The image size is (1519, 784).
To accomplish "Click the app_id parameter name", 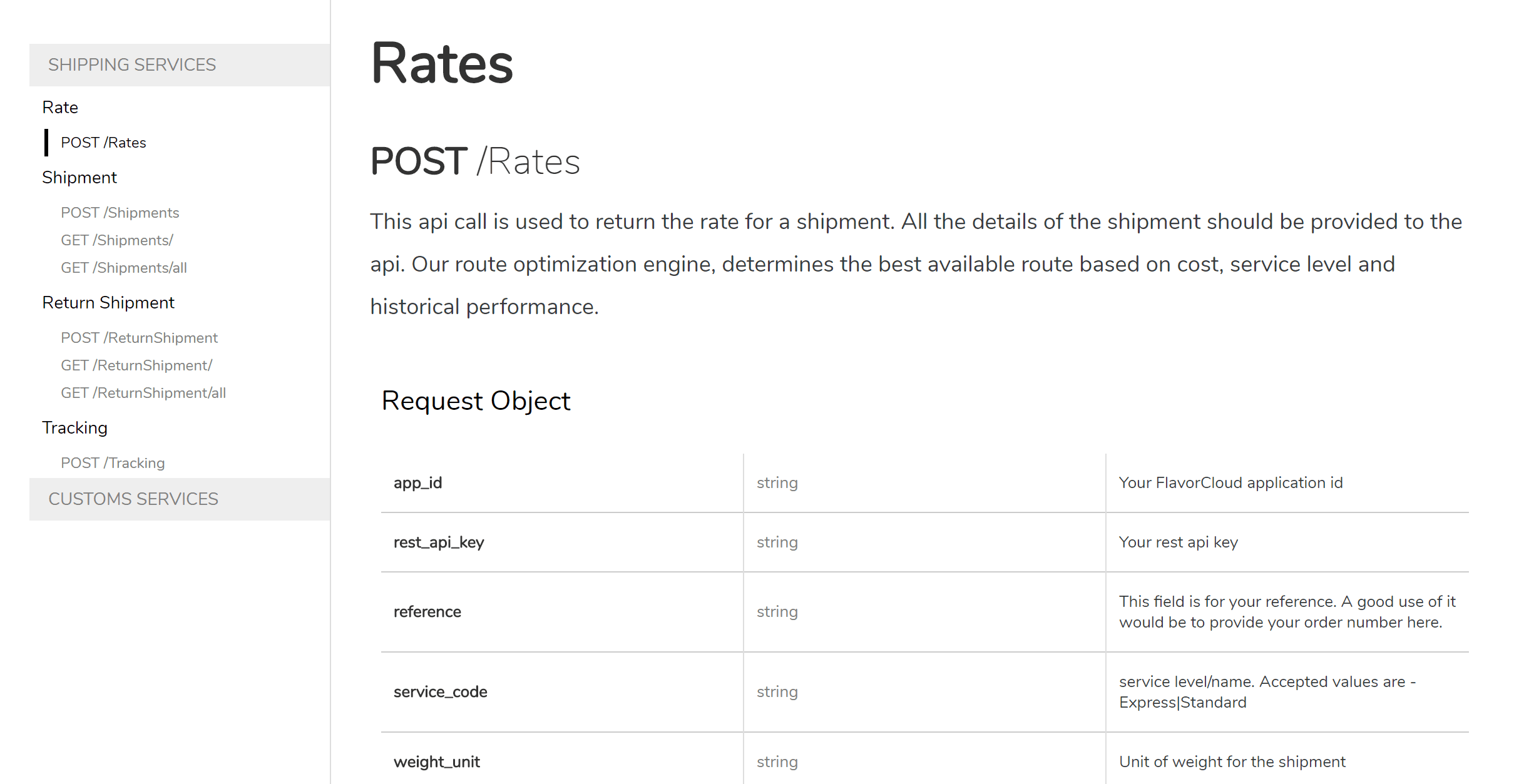I will 417,483.
